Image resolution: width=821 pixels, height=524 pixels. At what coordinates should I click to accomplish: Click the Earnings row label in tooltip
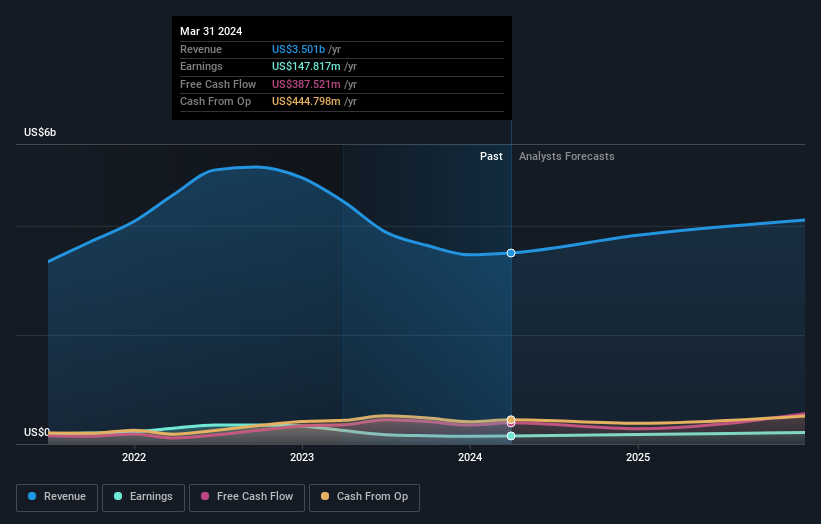(201, 66)
